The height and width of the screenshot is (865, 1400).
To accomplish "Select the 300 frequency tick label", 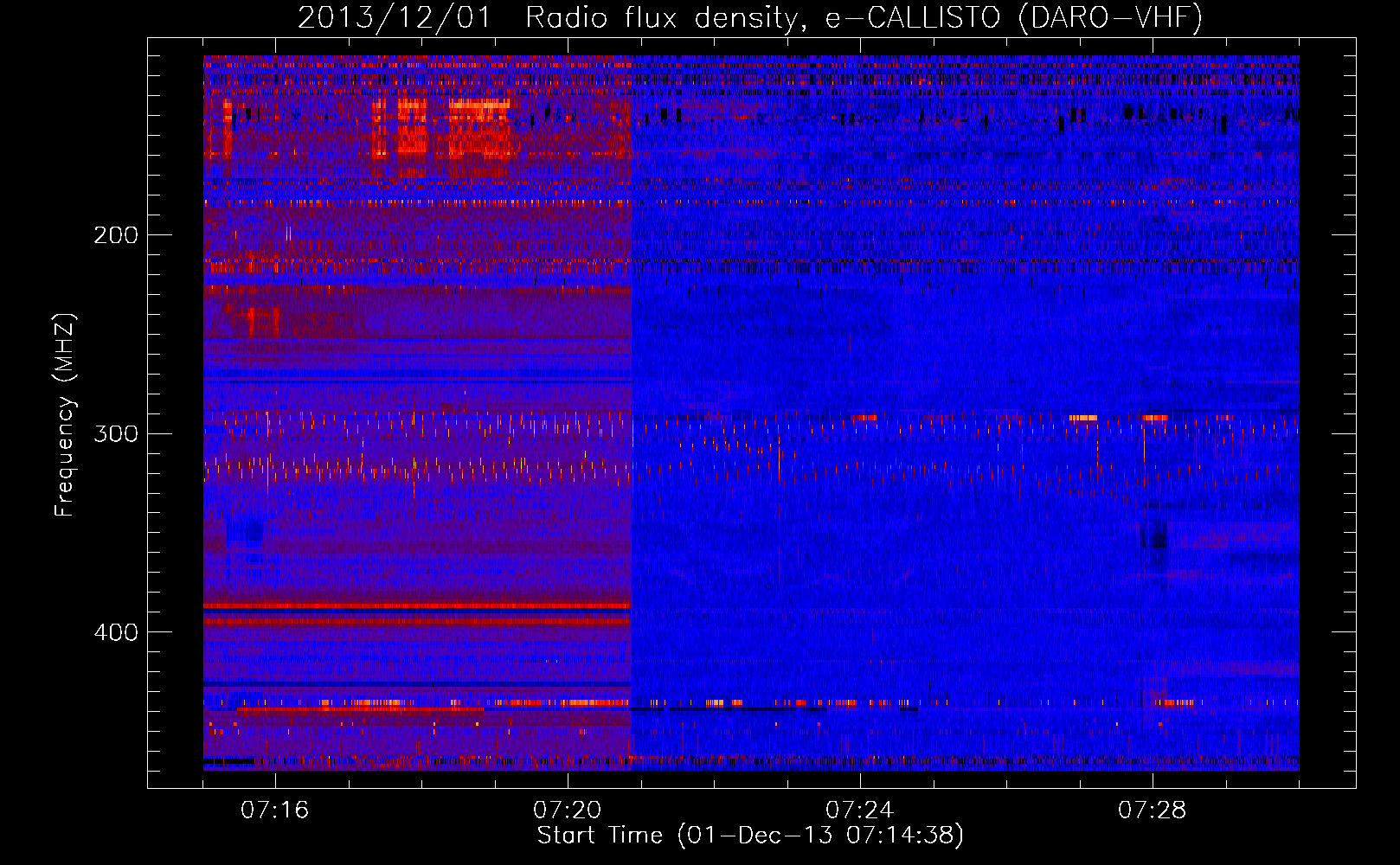I will [x=115, y=433].
